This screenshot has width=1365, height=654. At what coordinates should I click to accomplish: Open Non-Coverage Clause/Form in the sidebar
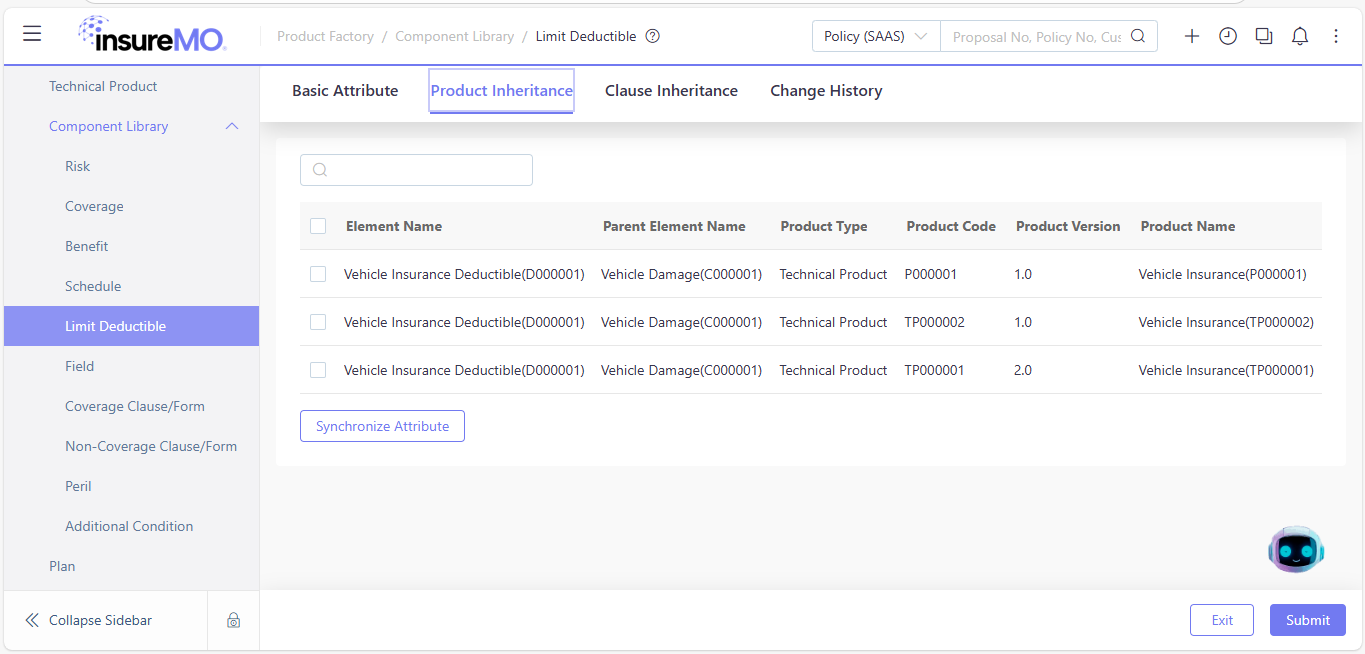click(151, 446)
